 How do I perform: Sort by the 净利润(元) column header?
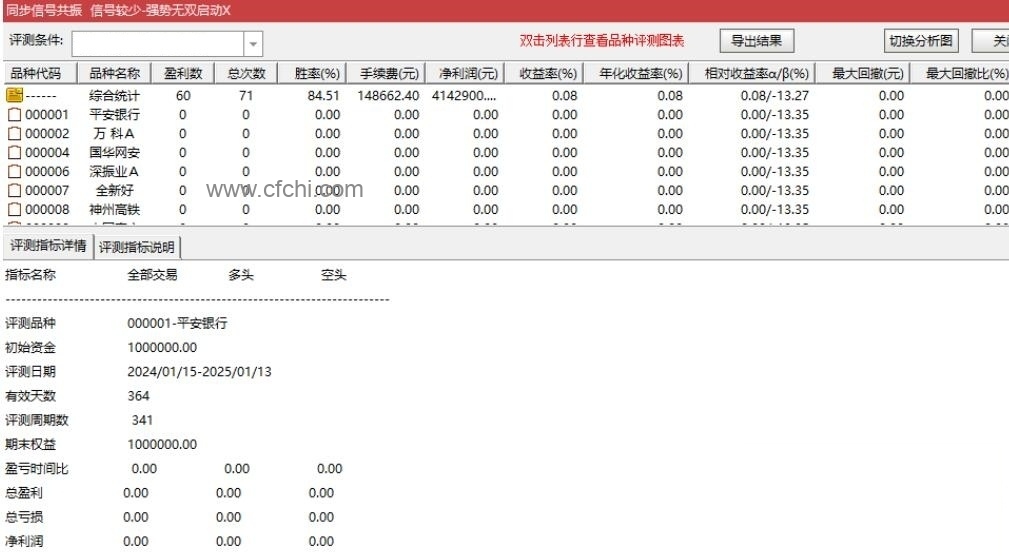point(465,73)
